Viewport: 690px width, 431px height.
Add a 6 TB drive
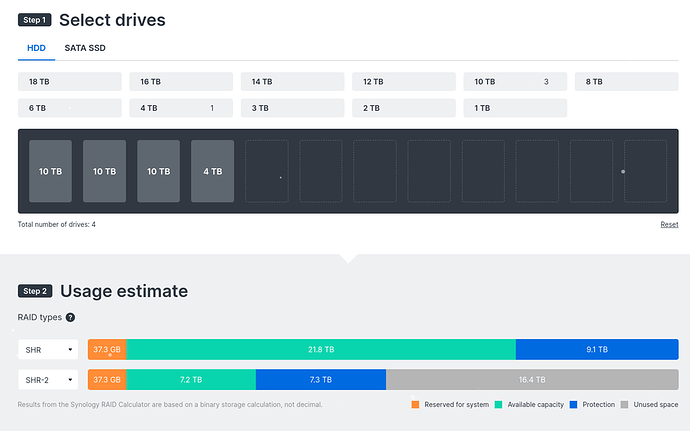pos(70,108)
